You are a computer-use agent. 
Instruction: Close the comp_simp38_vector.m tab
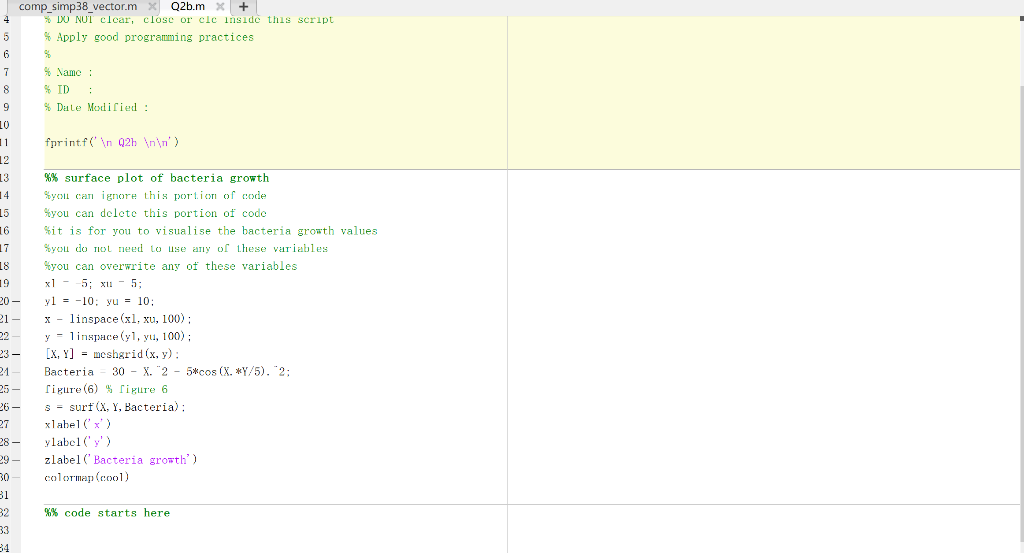pyautogui.click(x=152, y=7)
